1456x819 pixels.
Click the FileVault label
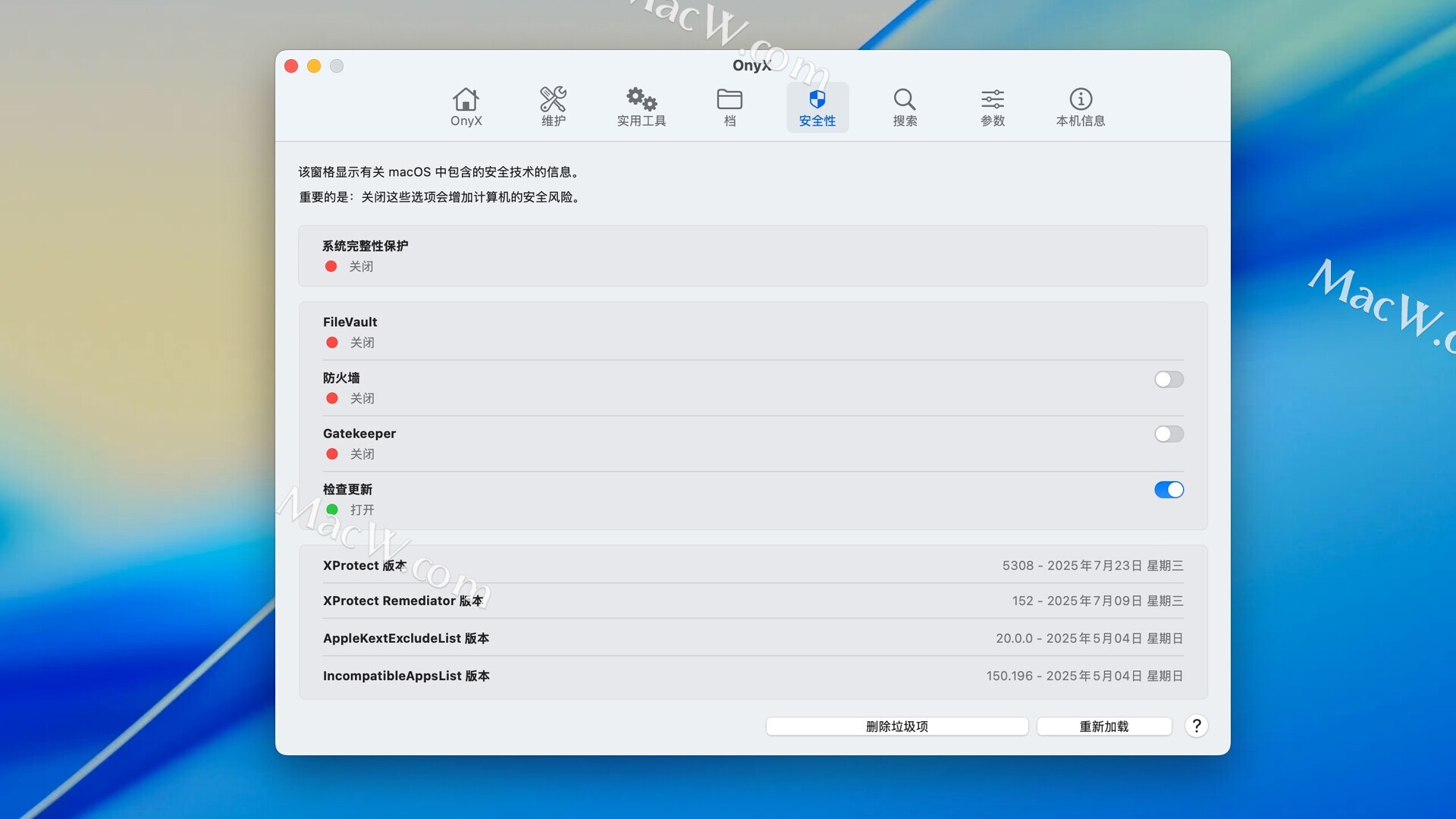350,322
